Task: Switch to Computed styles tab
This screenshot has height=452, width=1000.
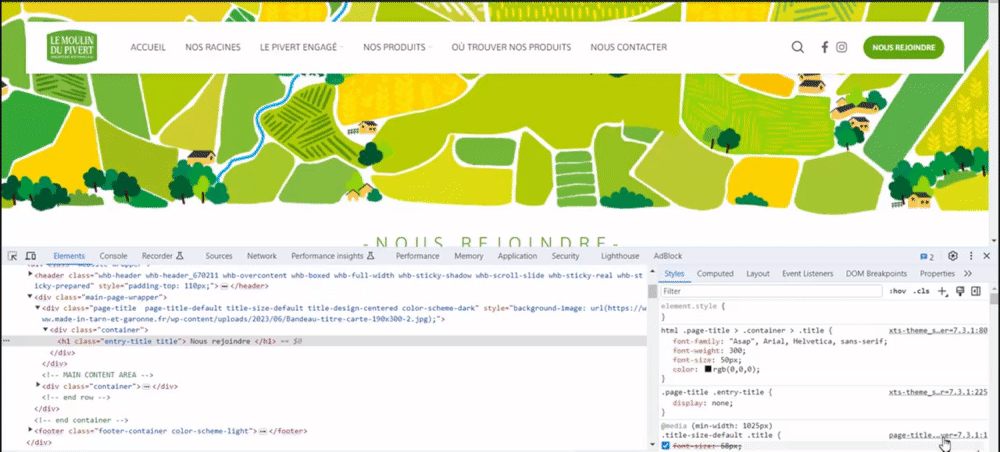Action: pyautogui.click(x=715, y=273)
